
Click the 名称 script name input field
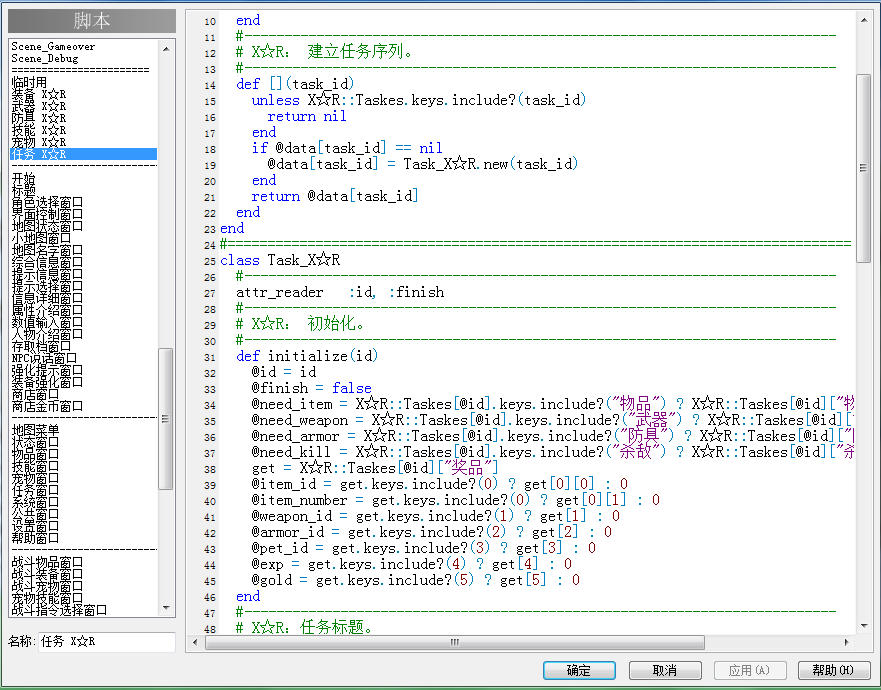pos(107,642)
